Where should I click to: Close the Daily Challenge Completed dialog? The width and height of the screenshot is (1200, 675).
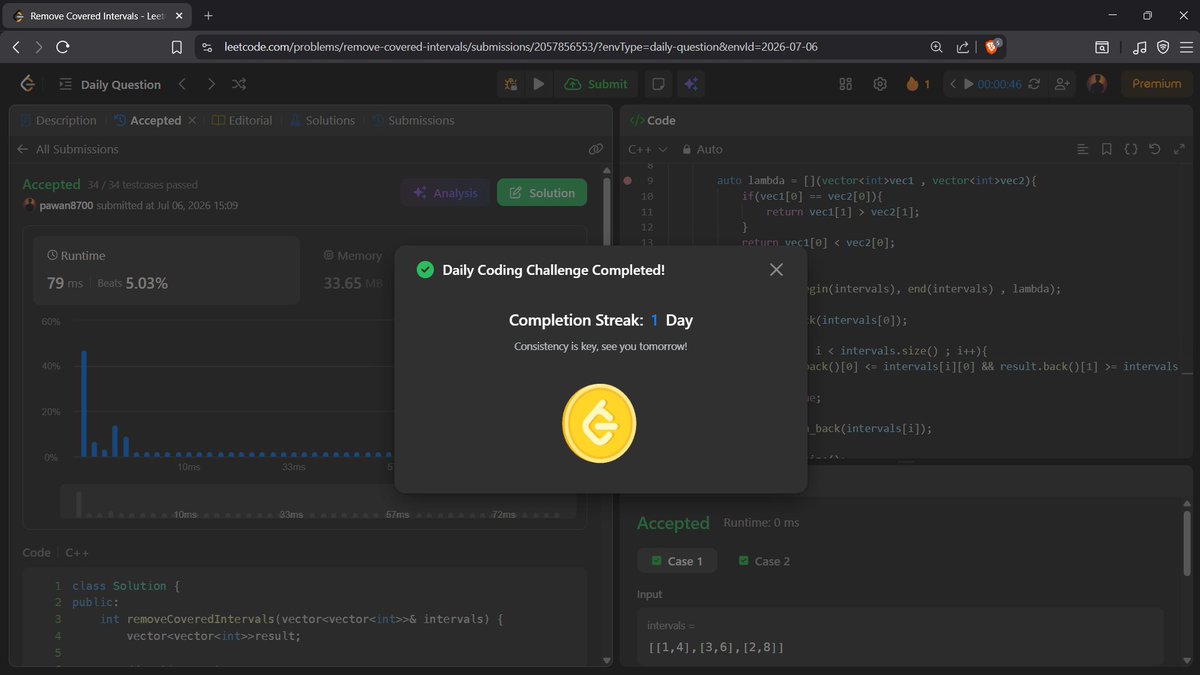pos(776,270)
